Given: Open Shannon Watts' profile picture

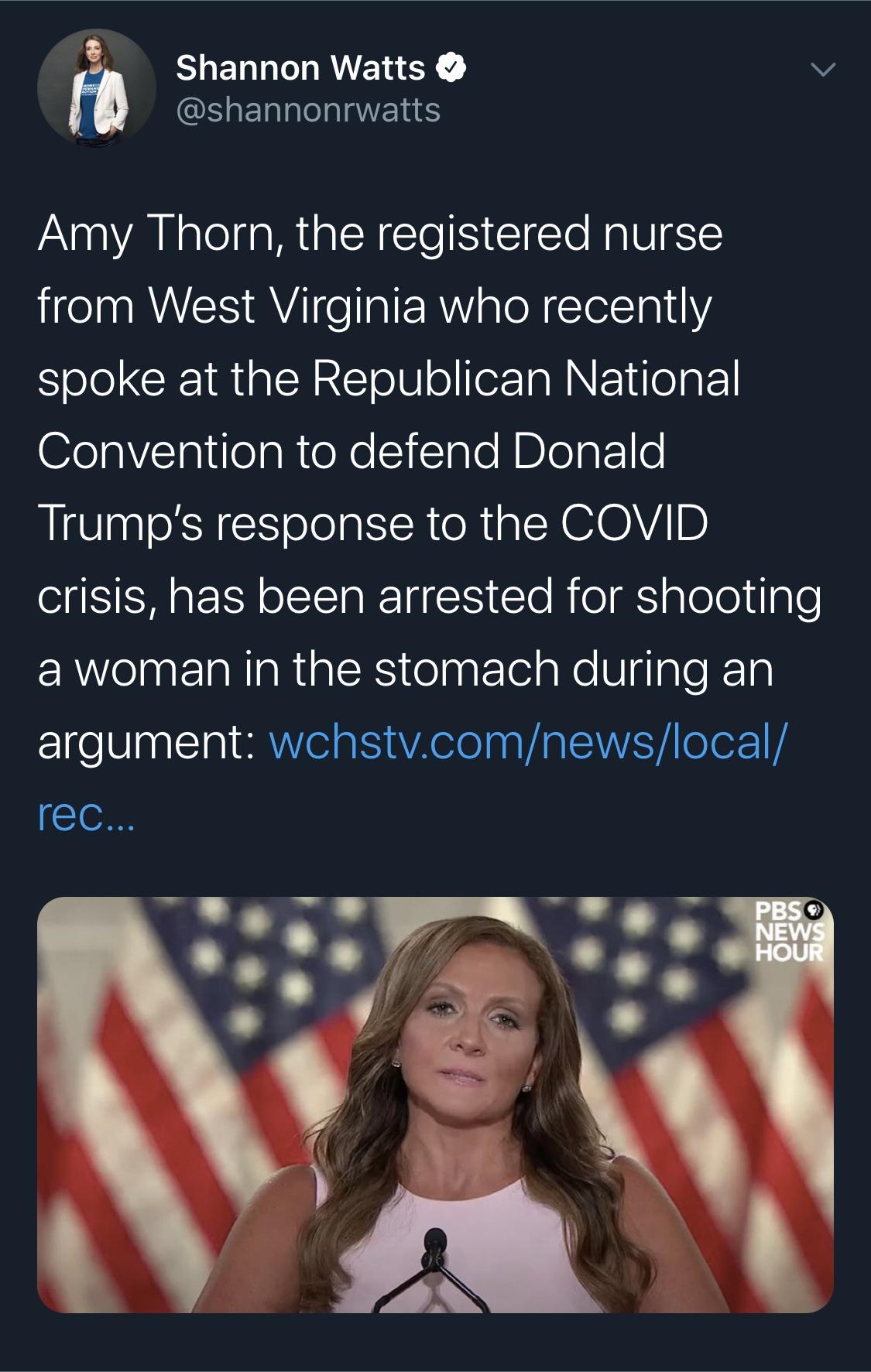Looking at the screenshot, I should point(96,88).
